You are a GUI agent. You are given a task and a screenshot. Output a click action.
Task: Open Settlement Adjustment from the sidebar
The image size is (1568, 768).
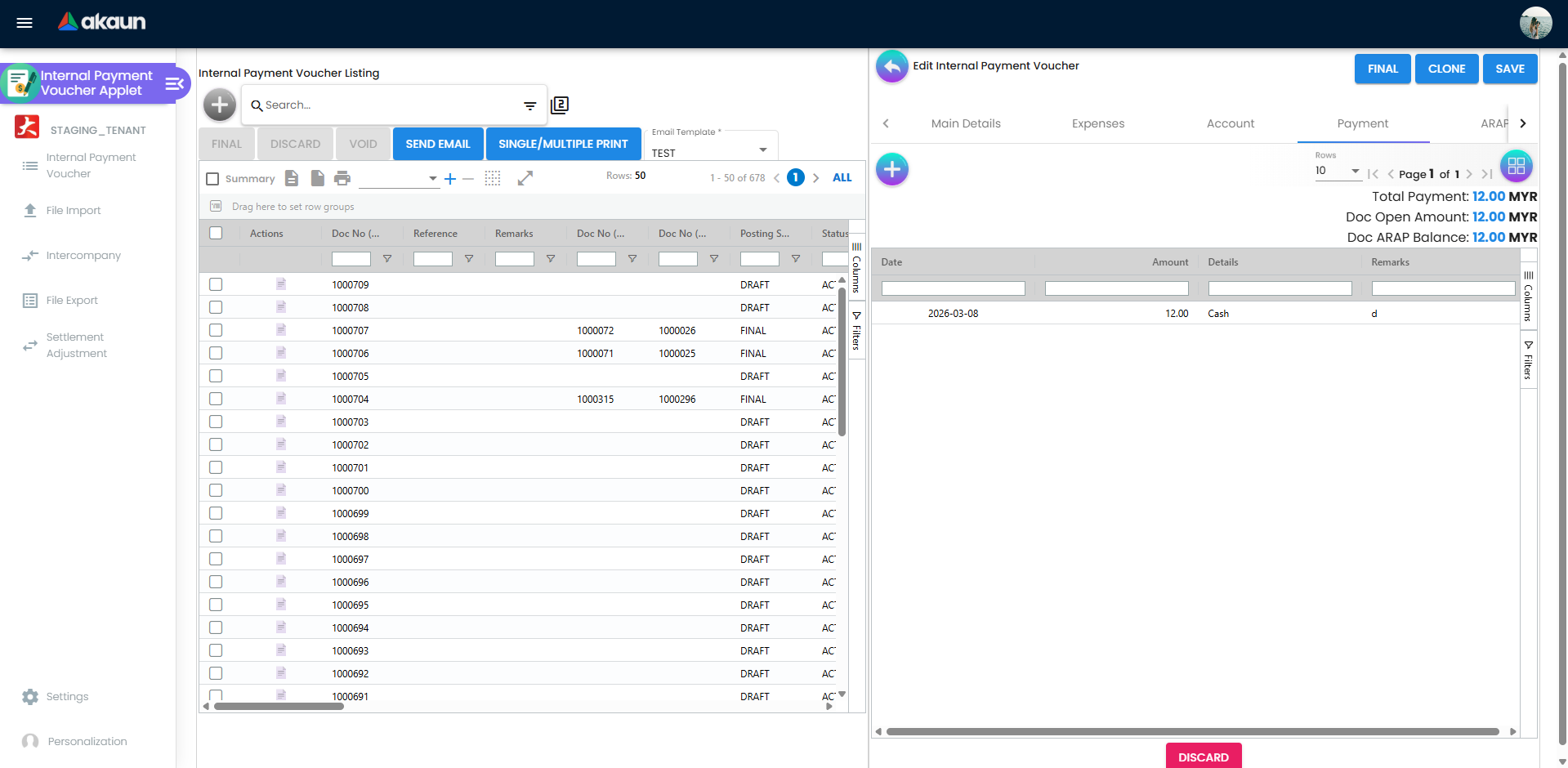pos(77,345)
